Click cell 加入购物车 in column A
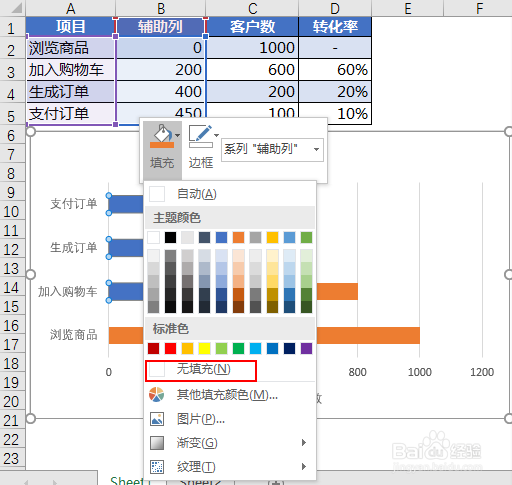The height and width of the screenshot is (485, 512). 71,70
